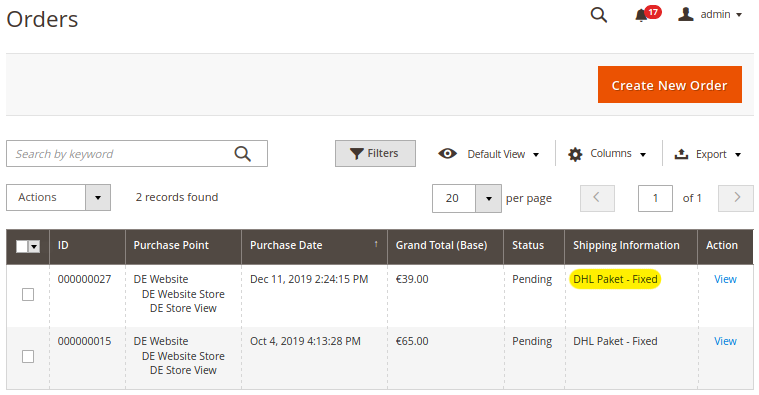The image size is (759, 395).
Task: Click the Export upload icon
Action: click(681, 154)
